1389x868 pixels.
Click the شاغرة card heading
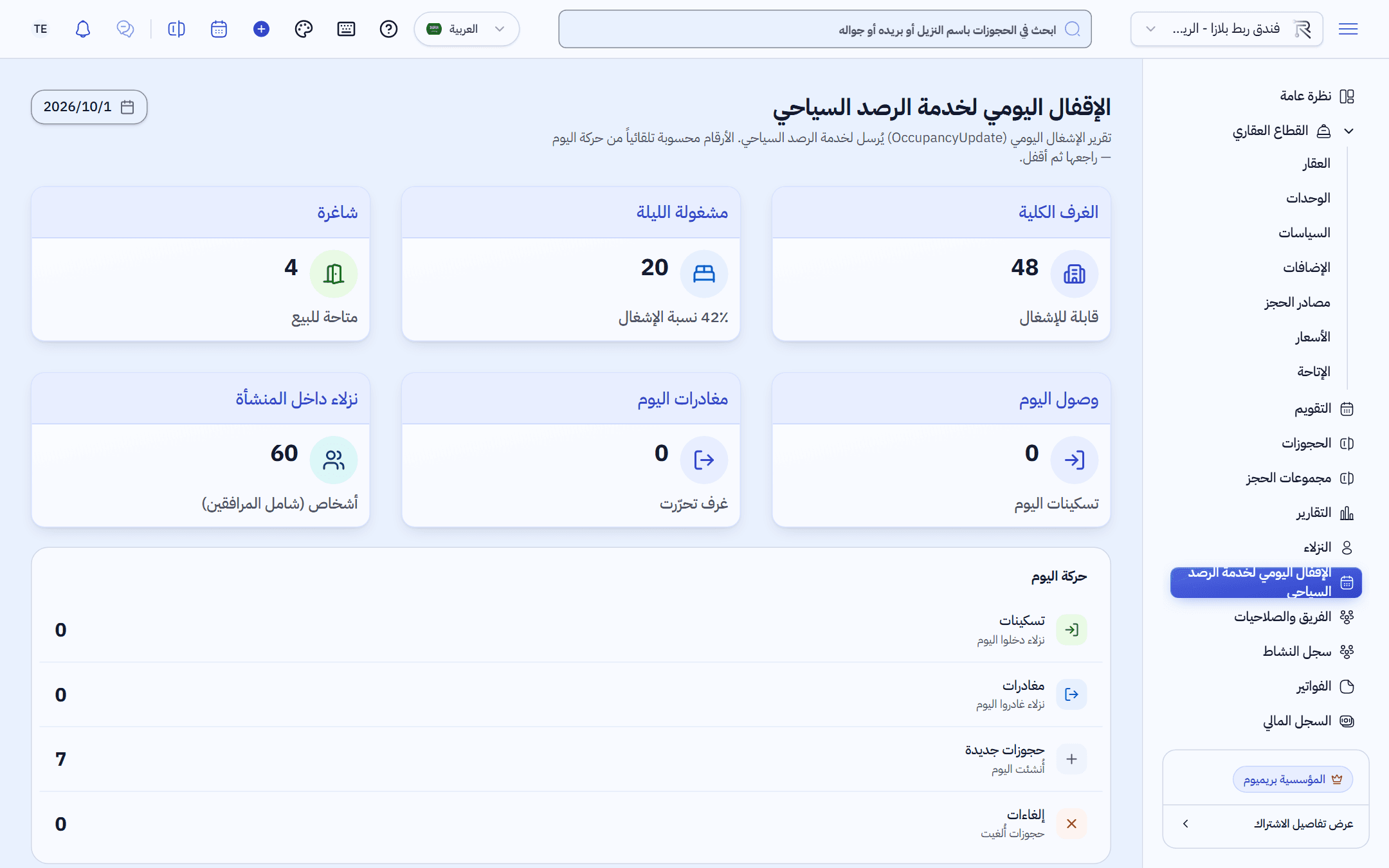tap(337, 212)
